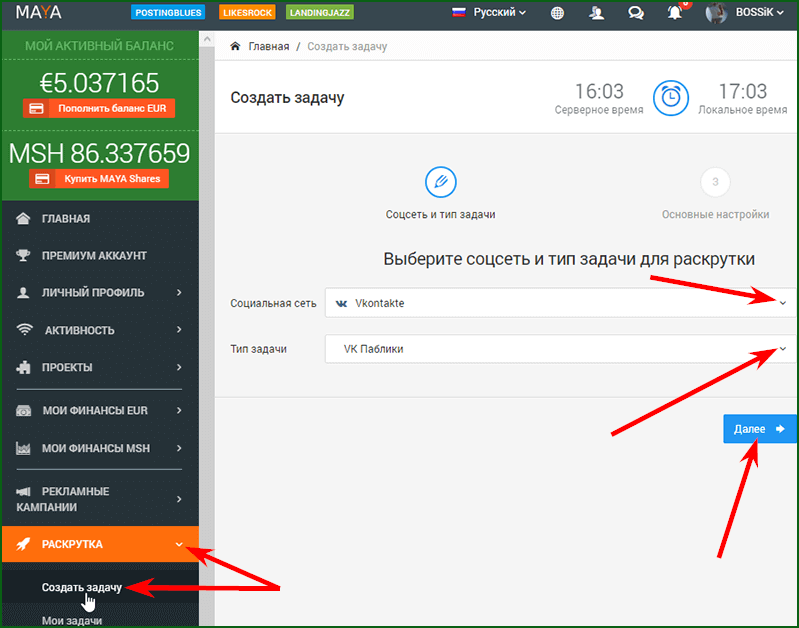This screenshot has height=628, width=799.
Task: Open LIKESROCK link
Action: coord(247,12)
